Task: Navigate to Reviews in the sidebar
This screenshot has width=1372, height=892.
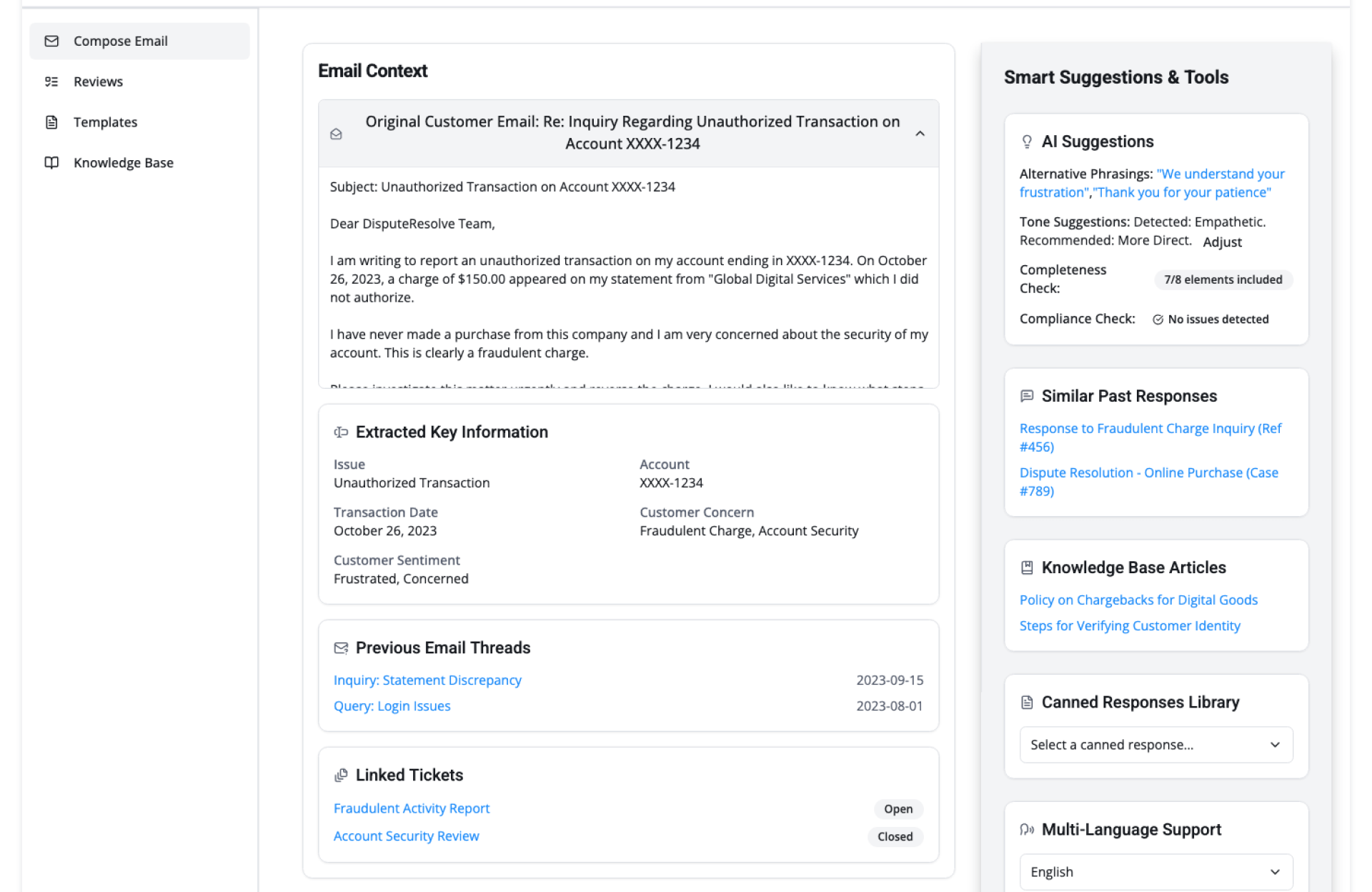Action: tap(98, 81)
